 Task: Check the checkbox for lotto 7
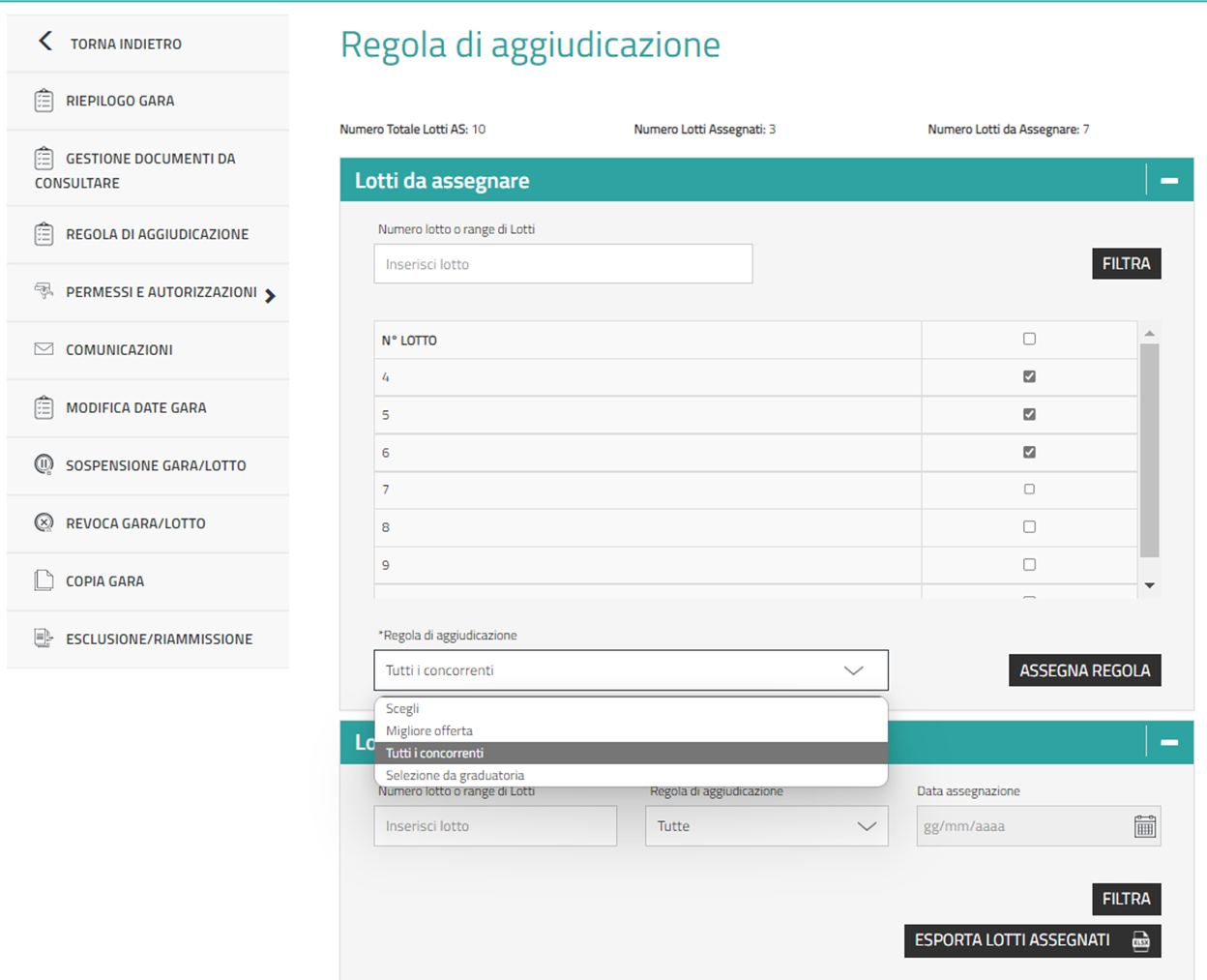(x=1029, y=490)
